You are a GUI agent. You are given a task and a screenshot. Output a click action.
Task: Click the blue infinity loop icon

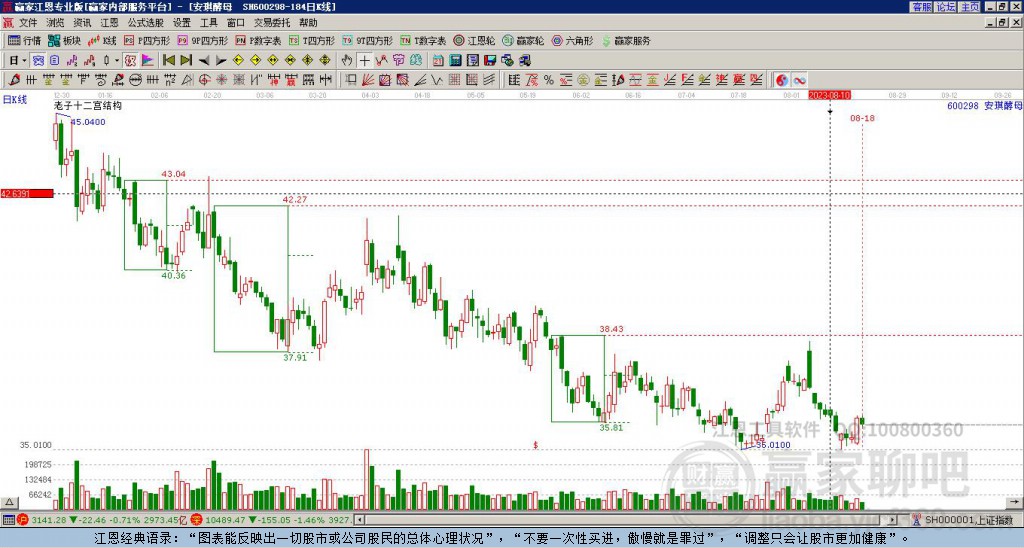point(799,80)
